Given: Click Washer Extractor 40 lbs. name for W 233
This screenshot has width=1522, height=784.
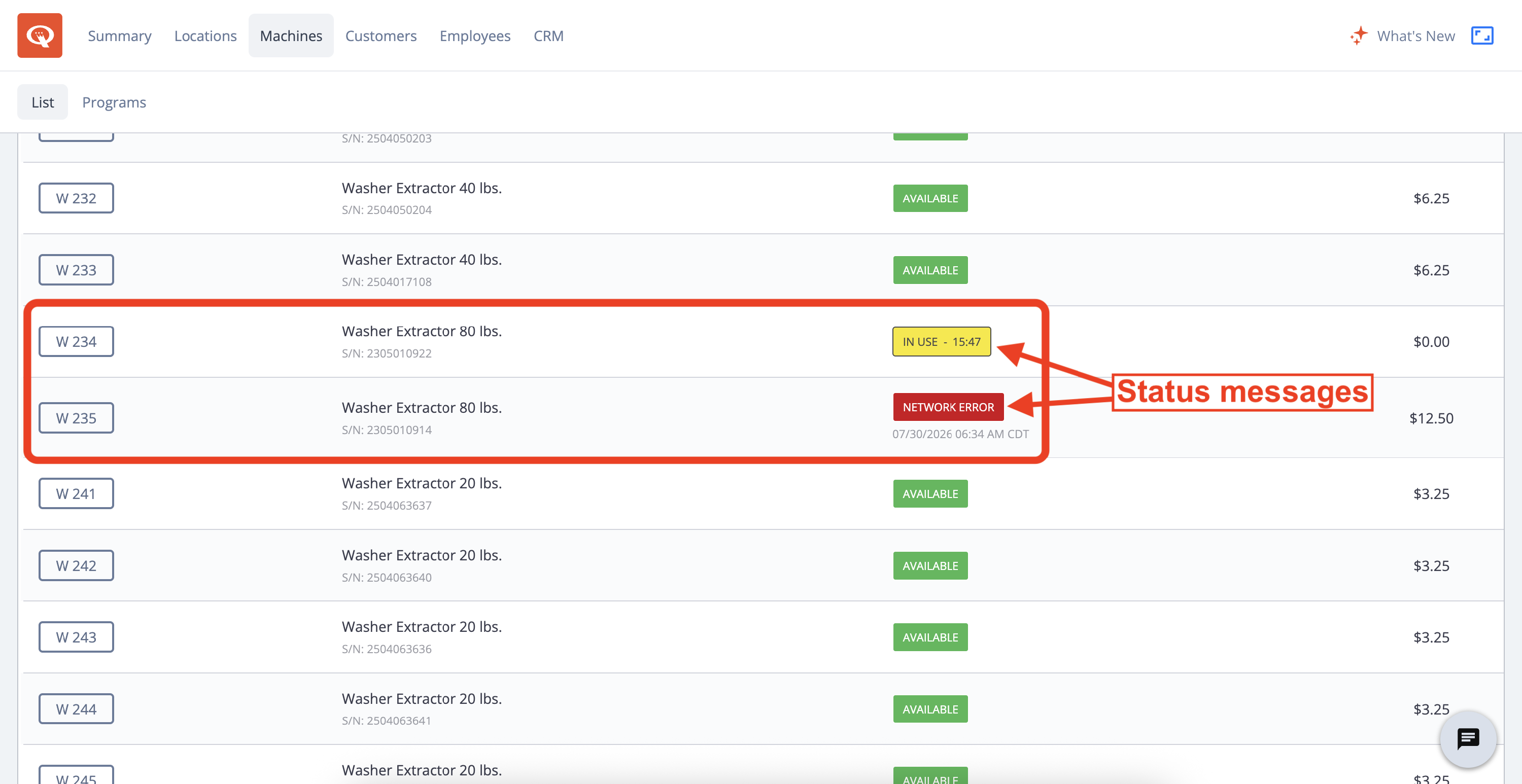Looking at the screenshot, I should [x=422, y=260].
